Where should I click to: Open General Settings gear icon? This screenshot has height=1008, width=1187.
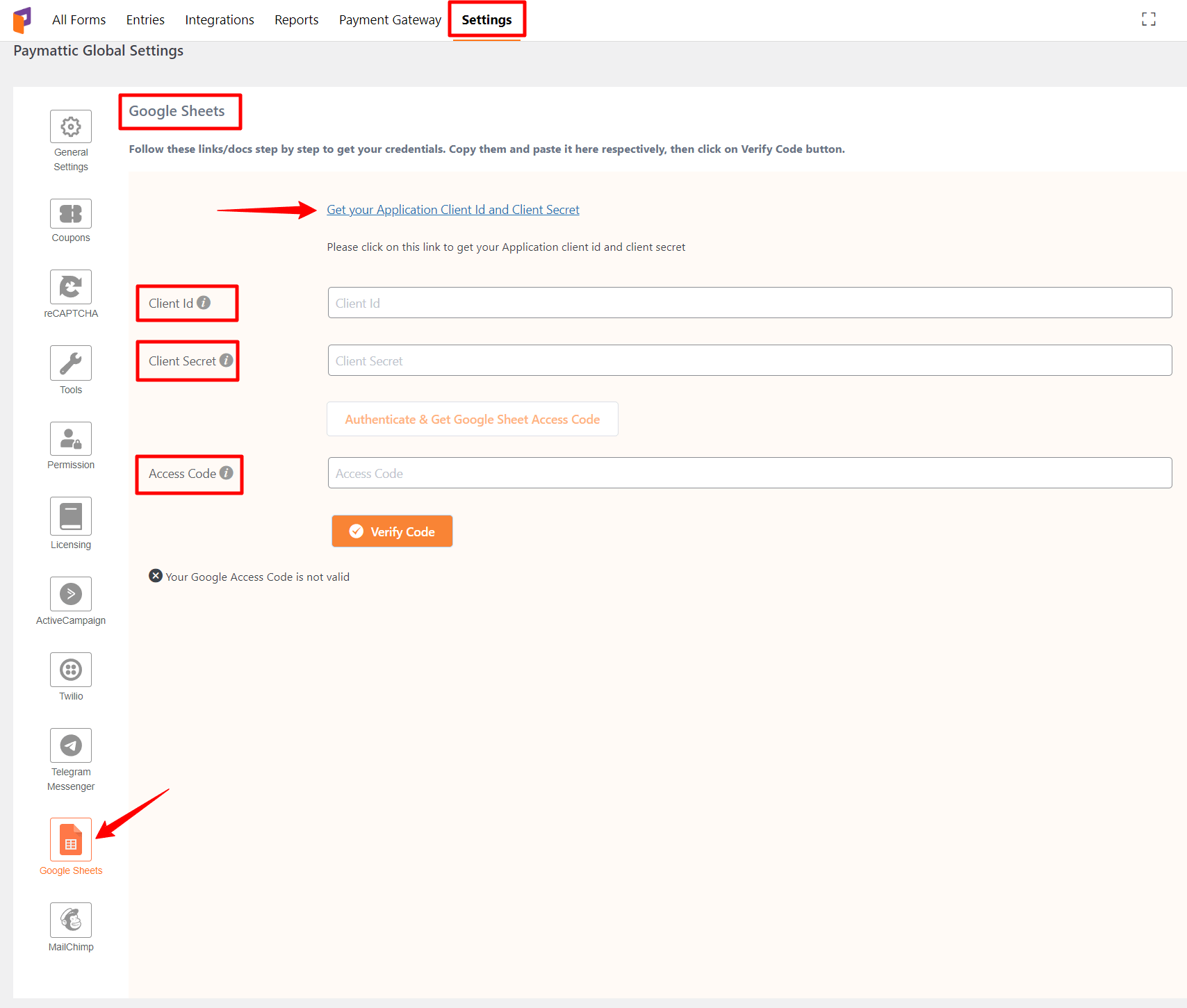pos(71,126)
